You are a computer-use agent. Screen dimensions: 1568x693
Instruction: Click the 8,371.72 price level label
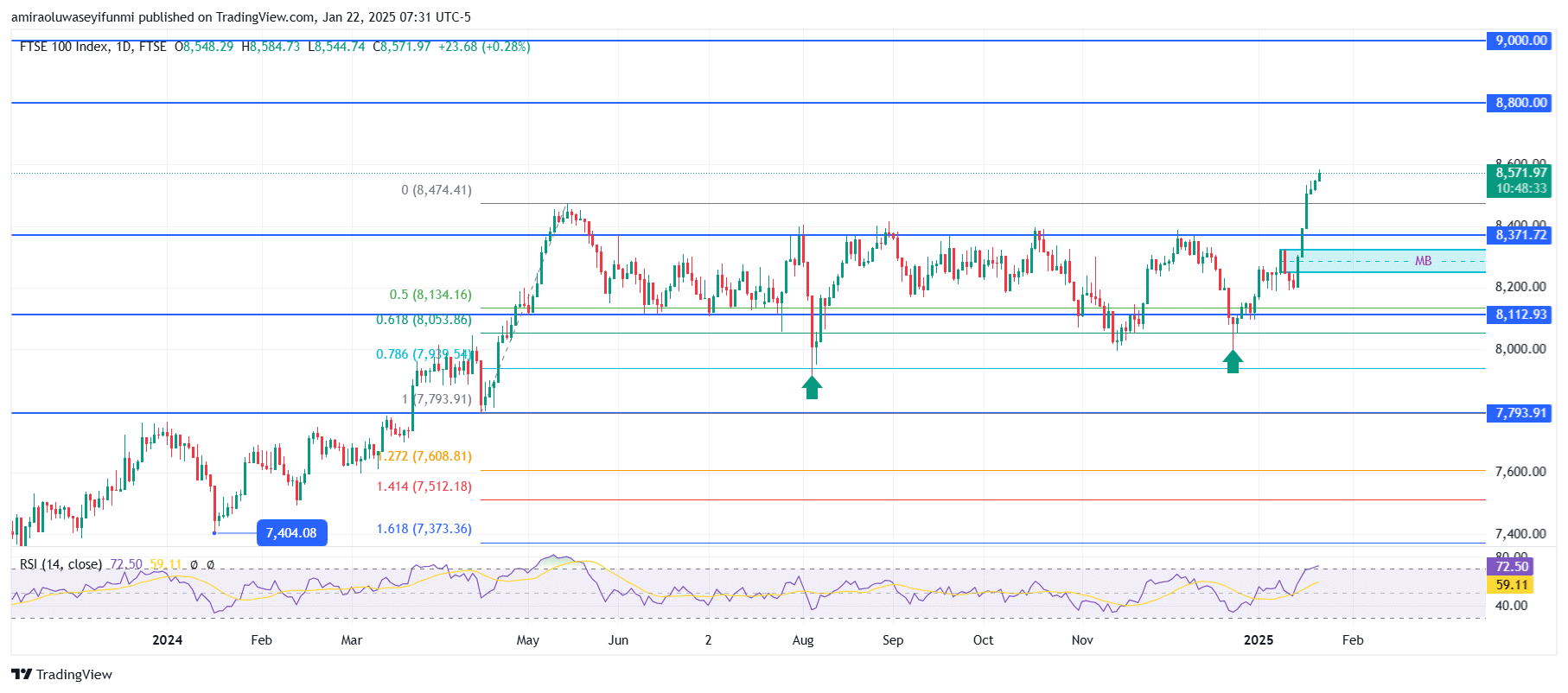(1520, 235)
